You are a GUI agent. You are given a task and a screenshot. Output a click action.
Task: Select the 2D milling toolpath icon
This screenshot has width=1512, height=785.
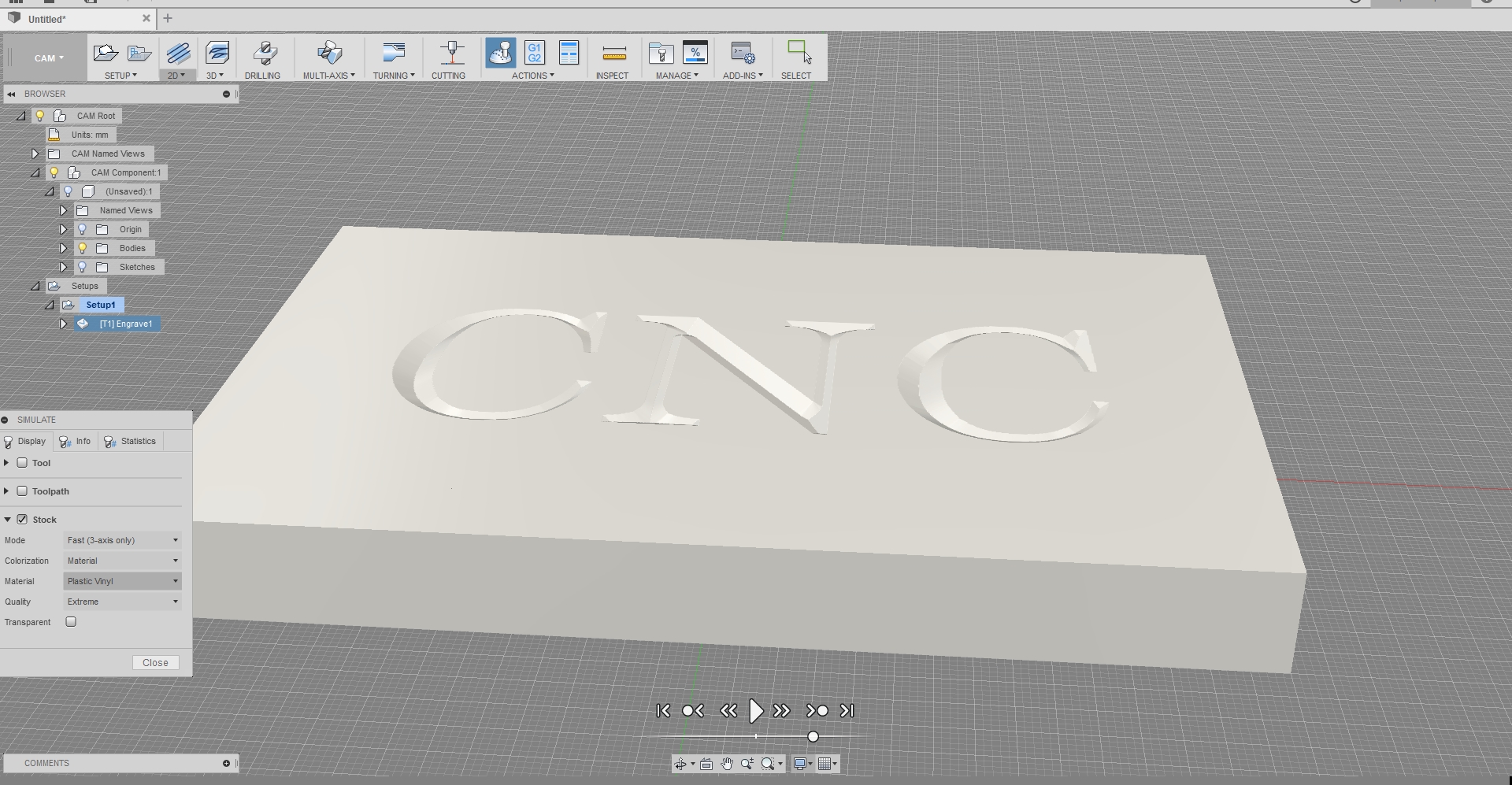[x=178, y=54]
